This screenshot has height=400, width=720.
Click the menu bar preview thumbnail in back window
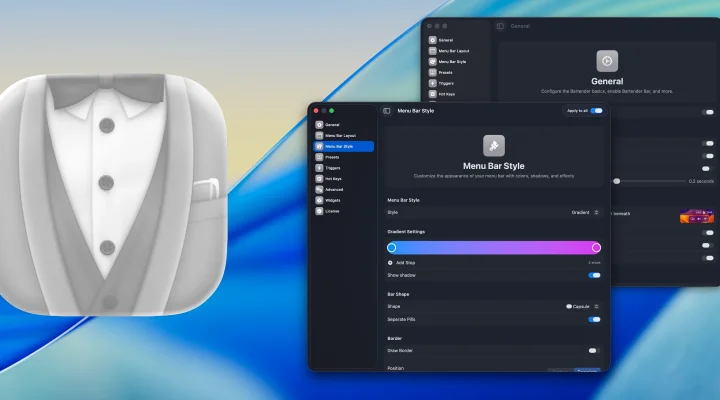(697, 216)
